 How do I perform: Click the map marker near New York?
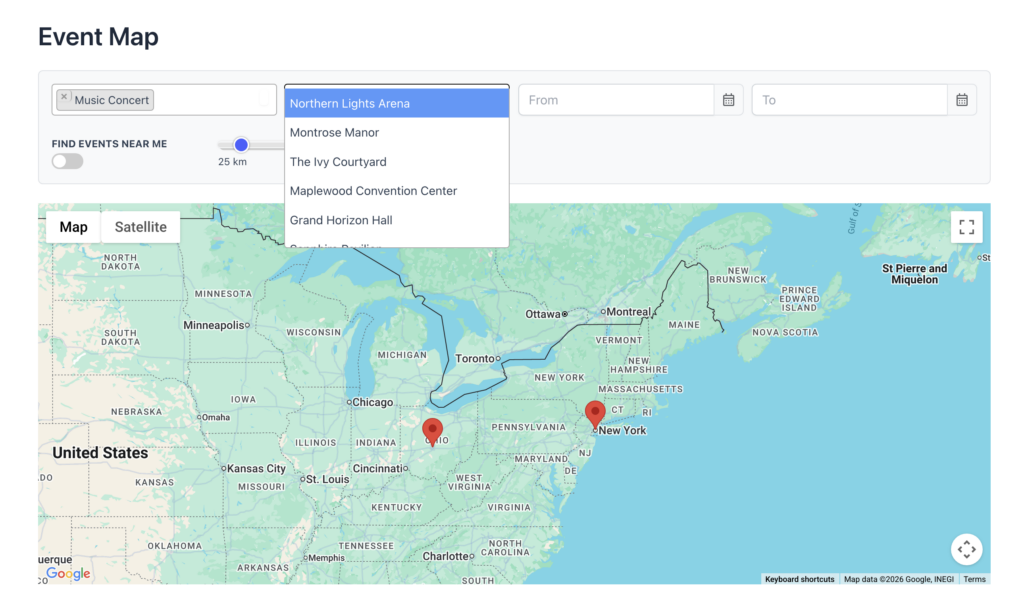click(x=595, y=414)
